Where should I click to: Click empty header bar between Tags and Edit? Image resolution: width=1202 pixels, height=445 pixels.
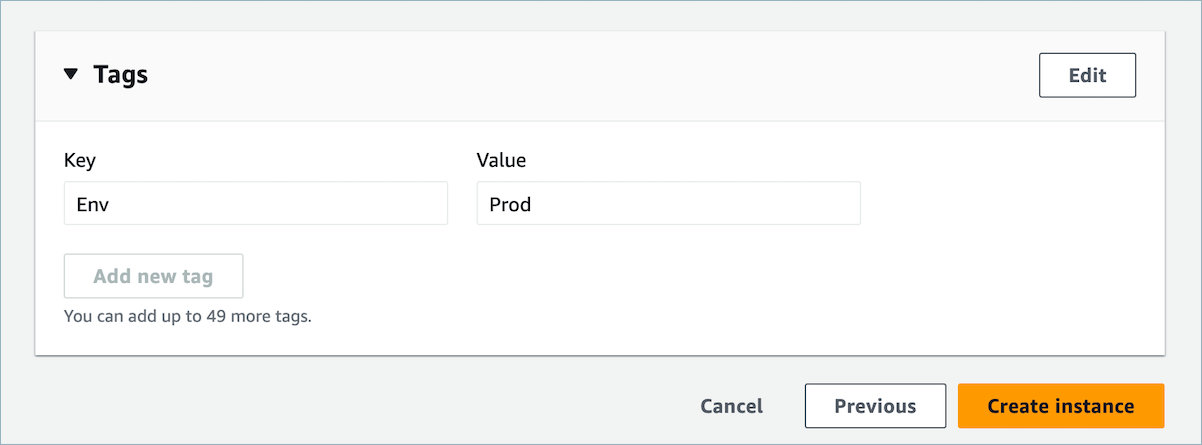coord(600,76)
